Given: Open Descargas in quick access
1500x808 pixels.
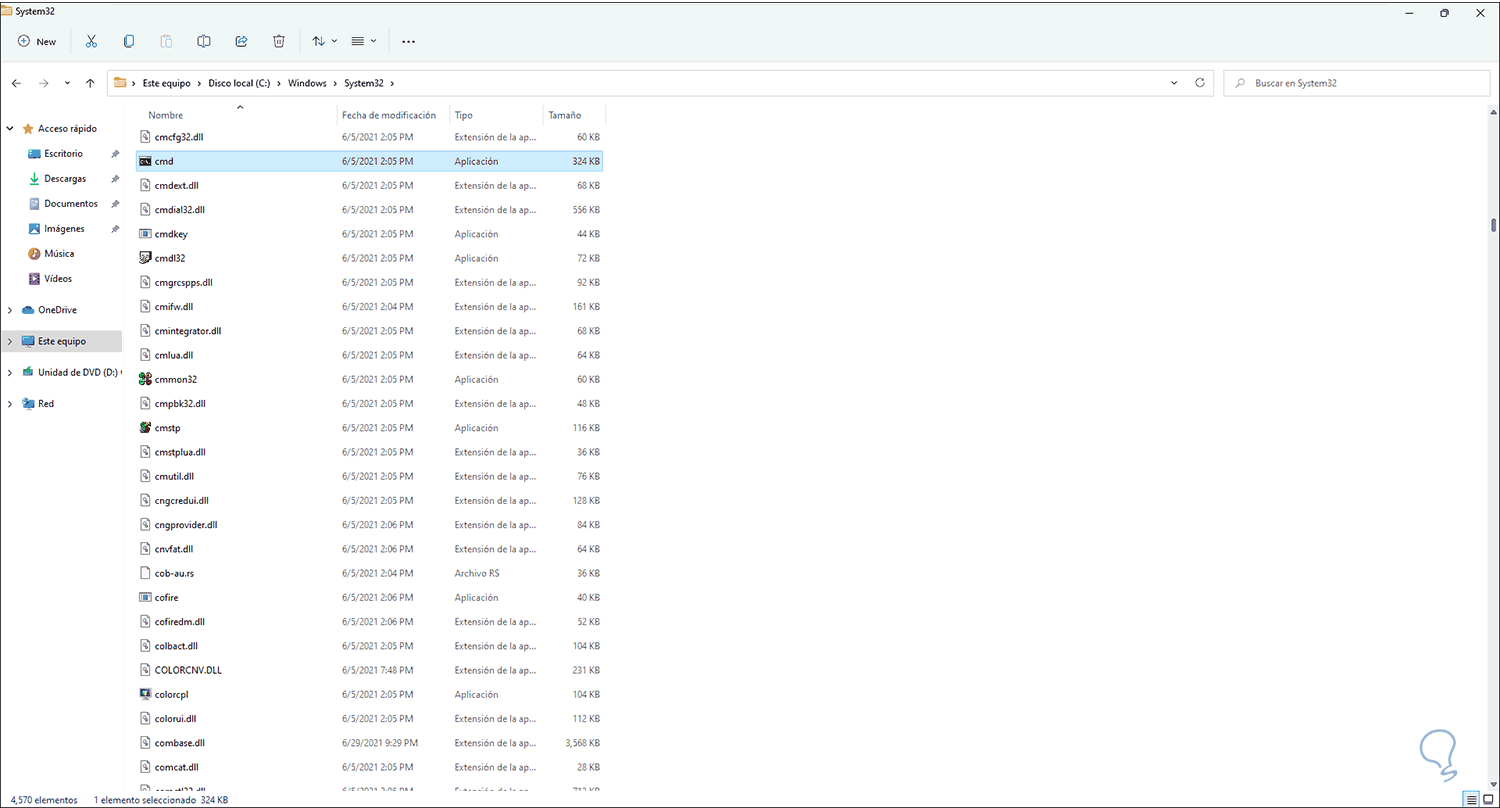Looking at the screenshot, I should pyautogui.click(x=65, y=179).
